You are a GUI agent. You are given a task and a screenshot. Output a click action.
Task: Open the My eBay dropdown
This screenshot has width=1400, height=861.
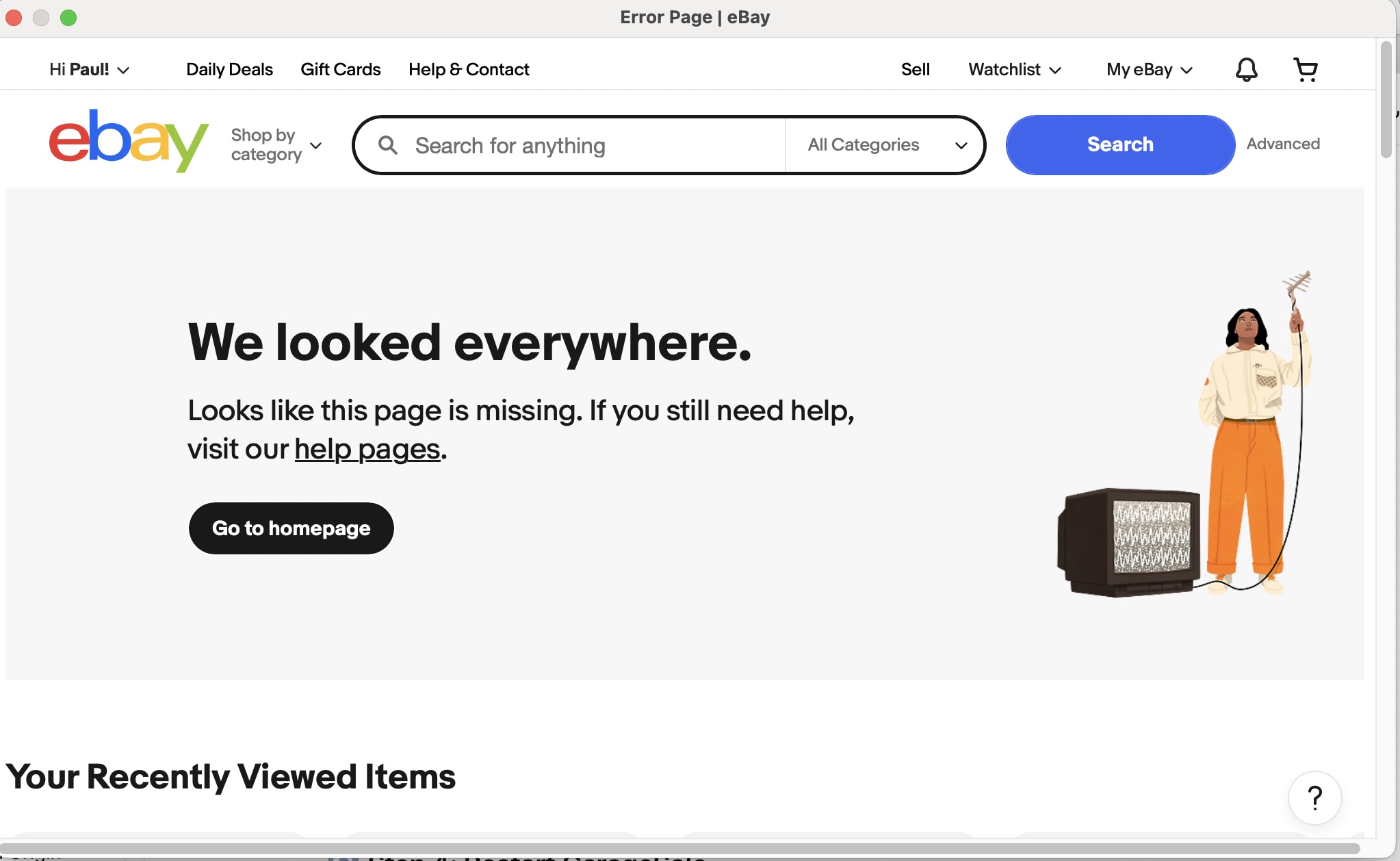1150,70
